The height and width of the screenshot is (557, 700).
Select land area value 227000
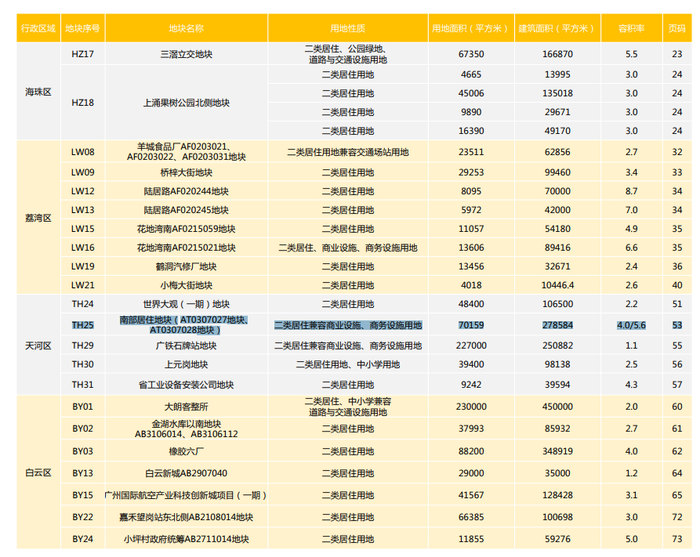471,345
